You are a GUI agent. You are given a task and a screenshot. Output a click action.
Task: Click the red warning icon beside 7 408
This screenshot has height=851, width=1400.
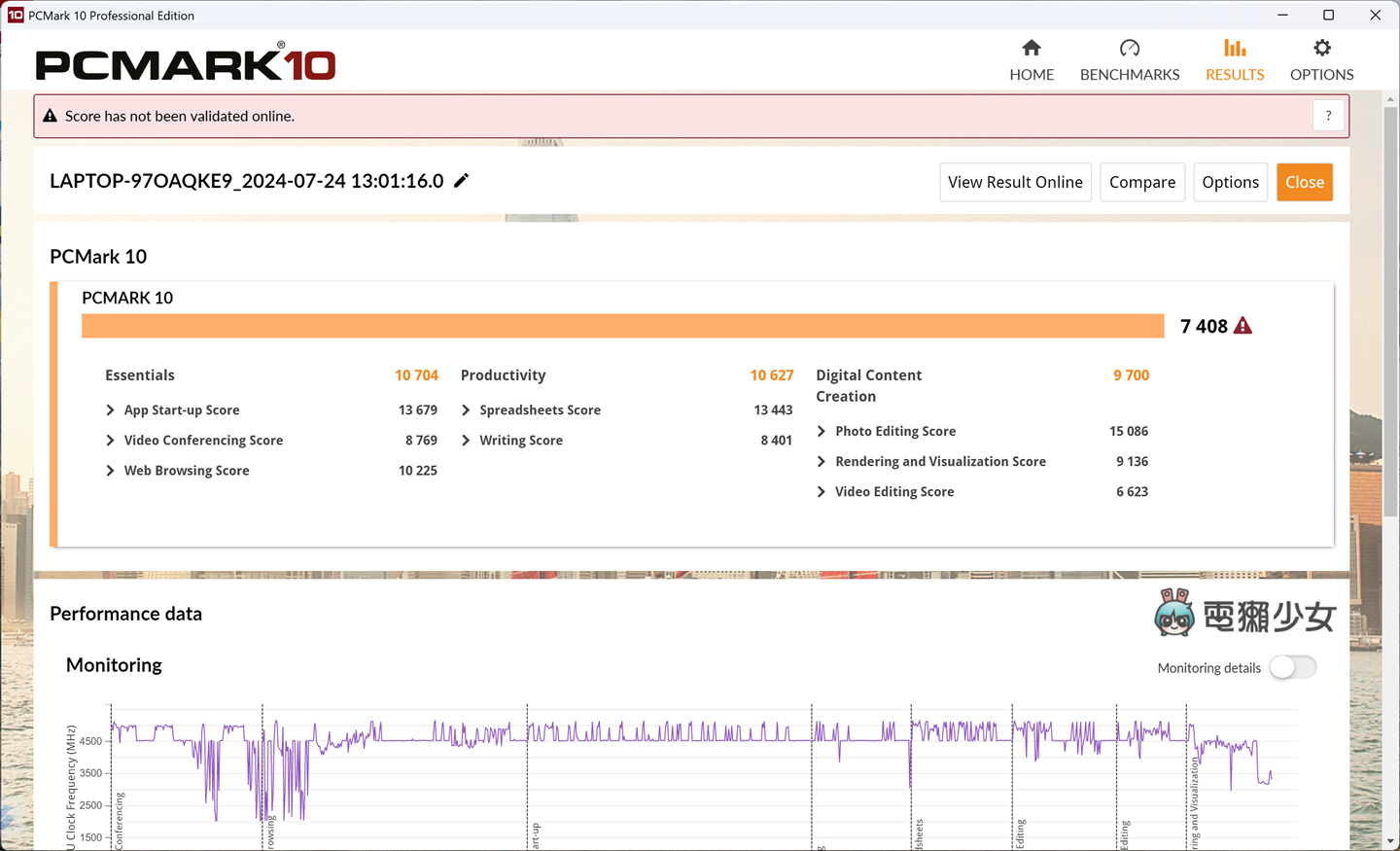tap(1242, 326)
